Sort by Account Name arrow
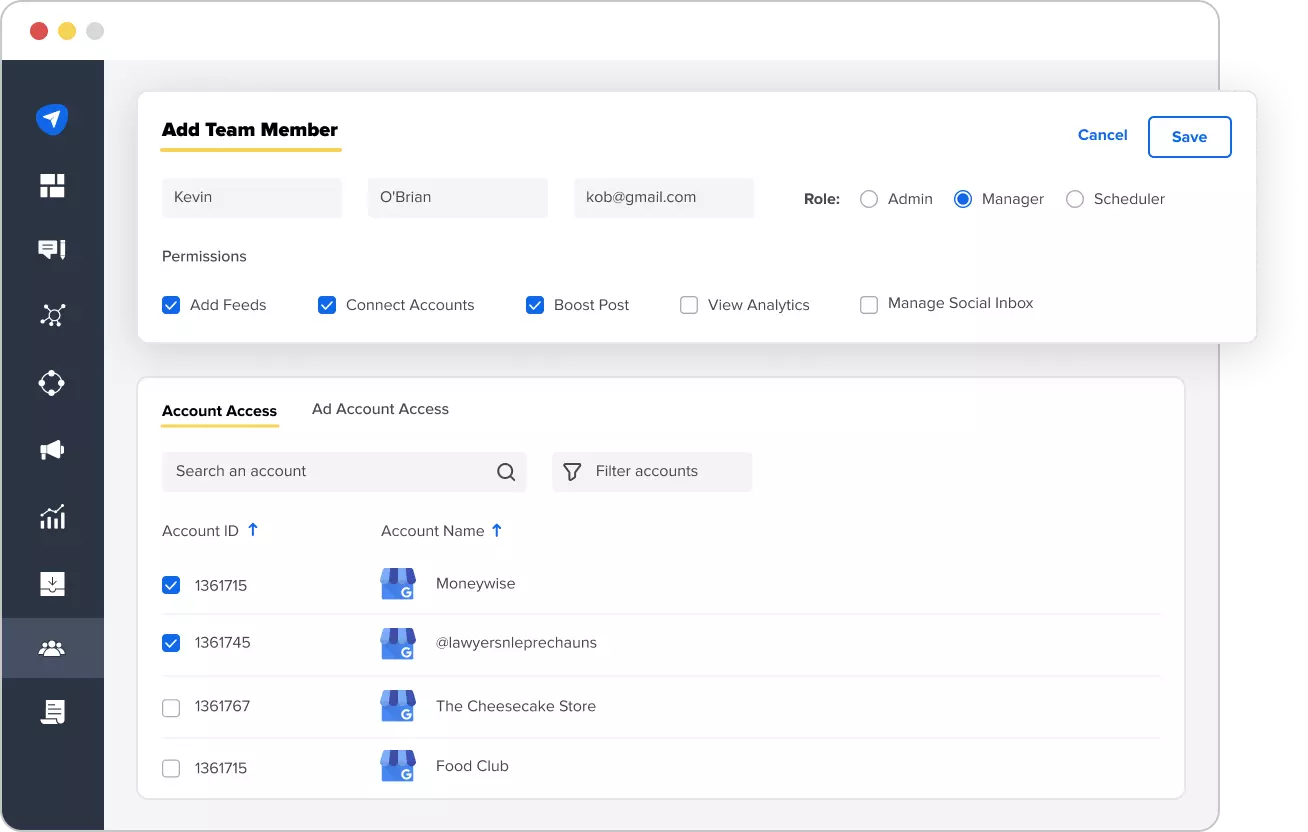 click(x=497, y=530)
